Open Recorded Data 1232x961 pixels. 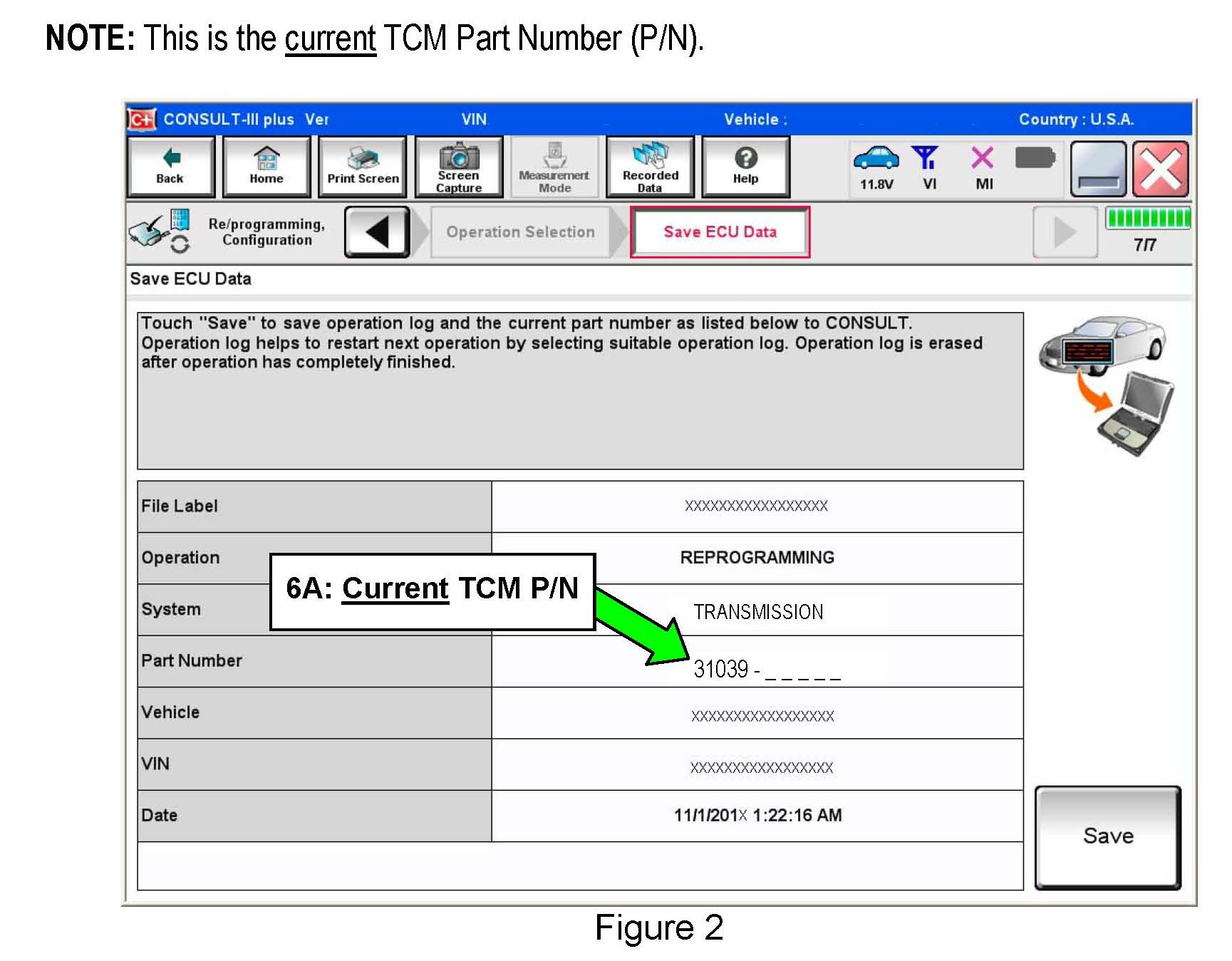[x=650, y=167]
